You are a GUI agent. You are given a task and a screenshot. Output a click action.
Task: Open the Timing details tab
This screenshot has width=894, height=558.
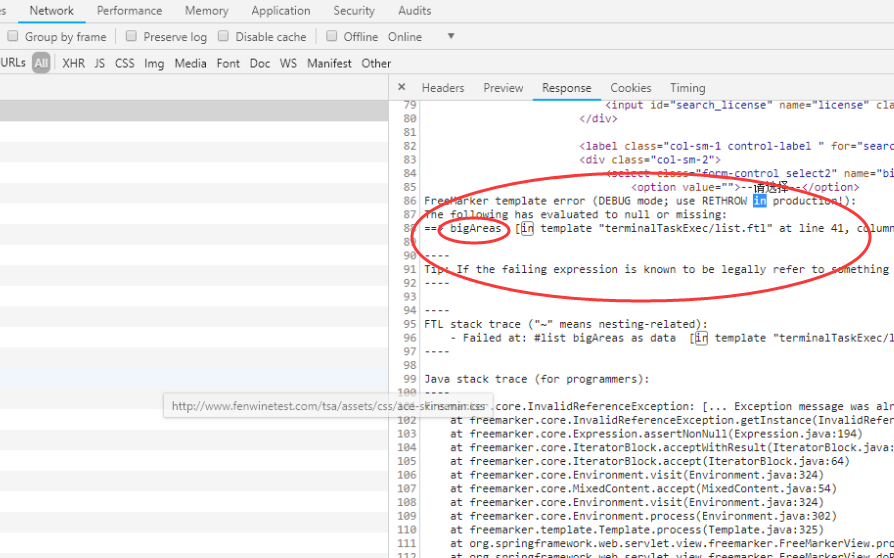(x=688, y=88)
